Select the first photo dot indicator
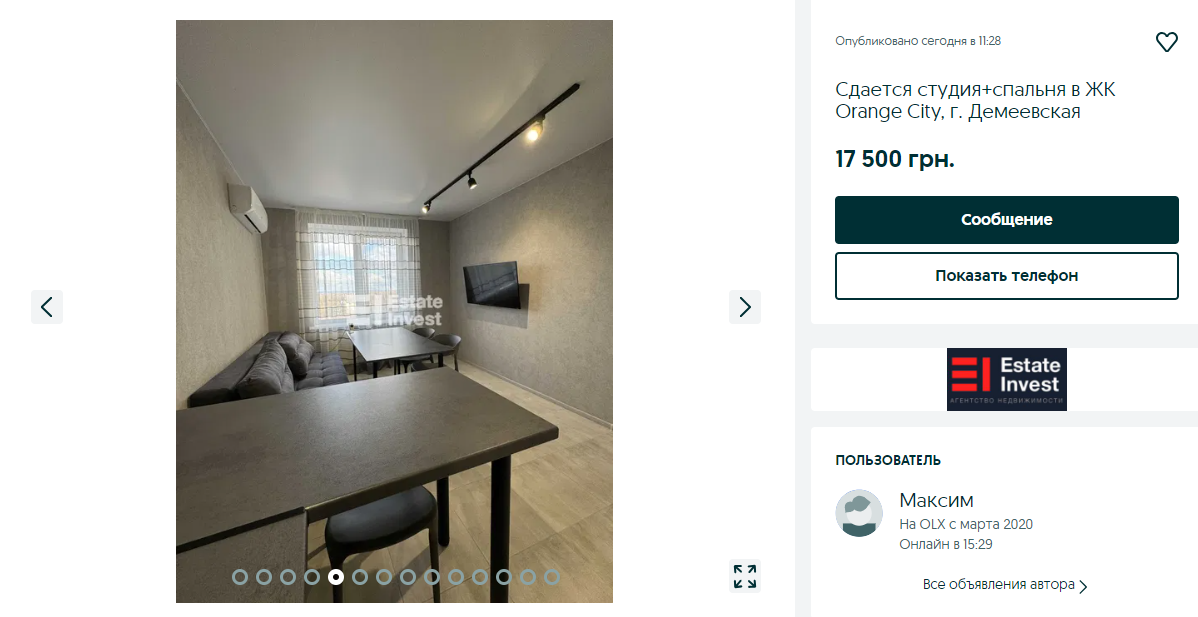Image resolution: width=1198 pixels, height=617 pixels. [240, 577]
